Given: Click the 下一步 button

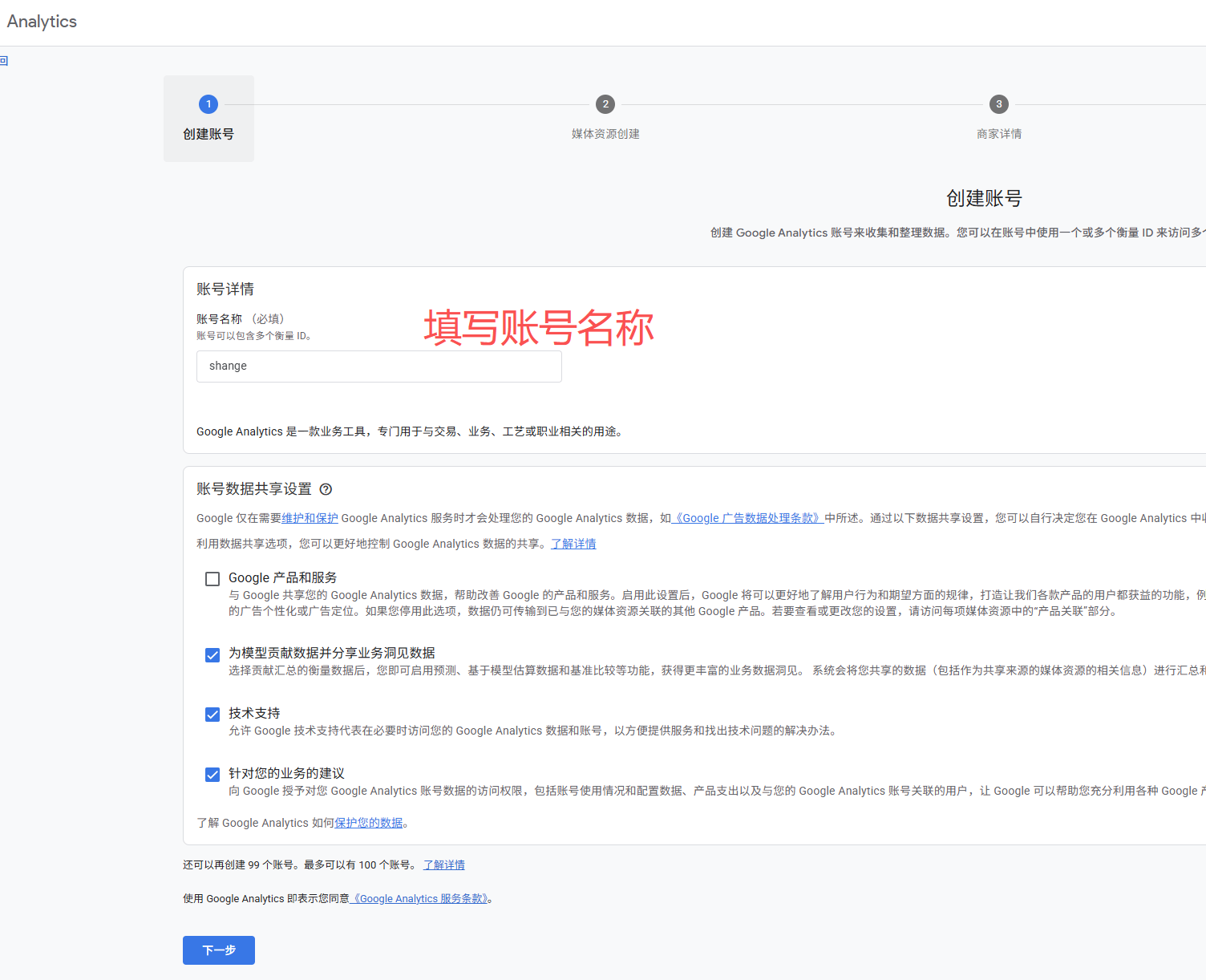Looking at the screenshot, I should tap(219, 950).
